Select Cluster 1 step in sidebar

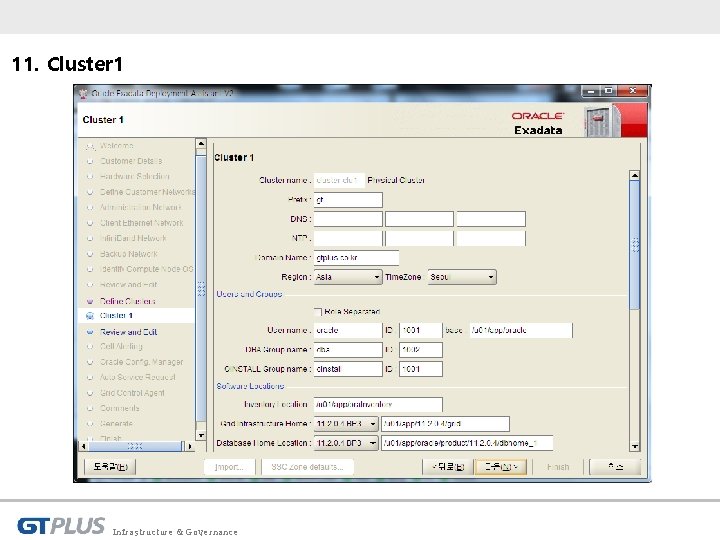click(117, 315)
